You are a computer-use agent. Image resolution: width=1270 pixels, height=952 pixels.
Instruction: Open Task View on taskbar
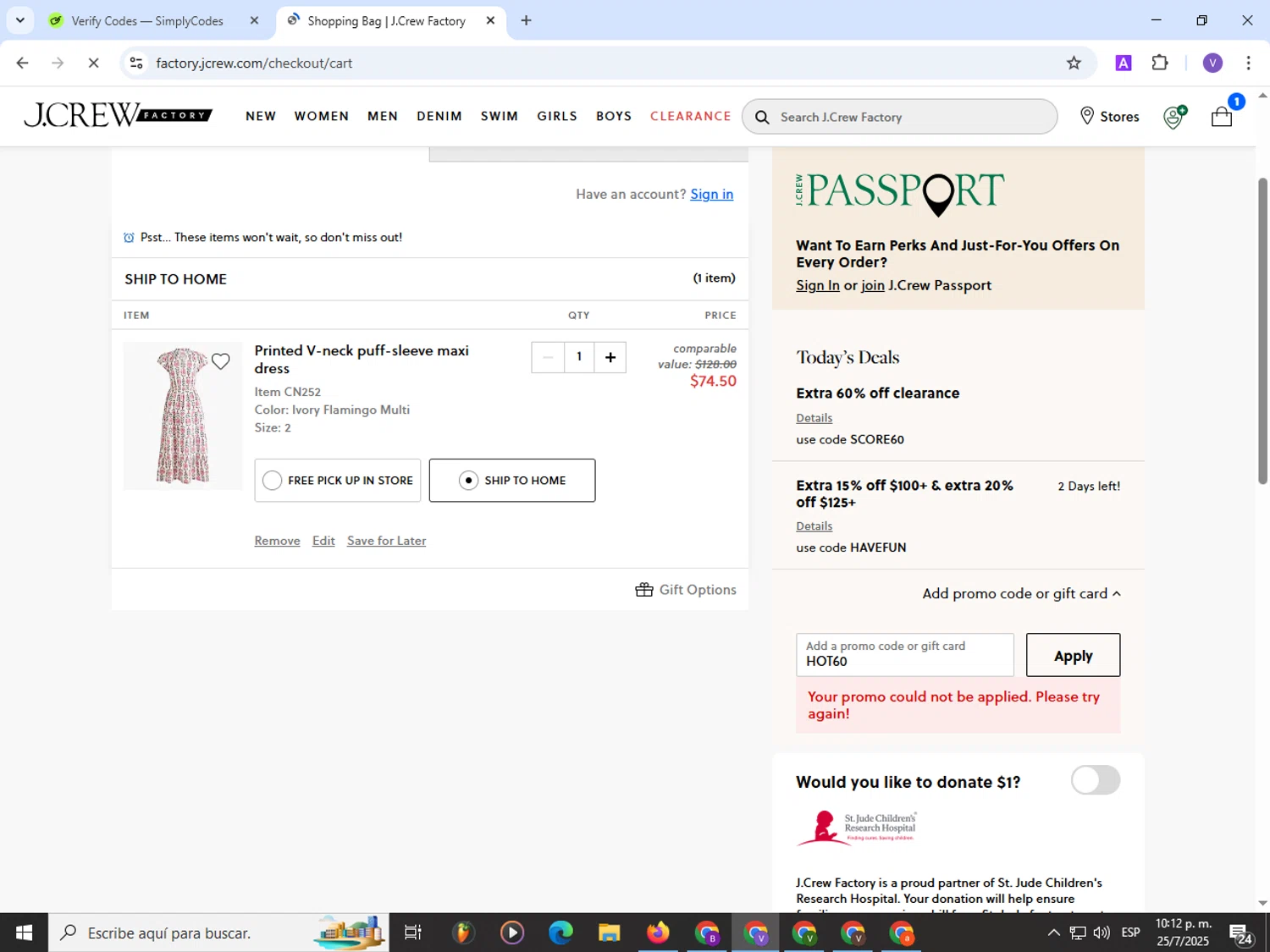[x=413, y=933]
